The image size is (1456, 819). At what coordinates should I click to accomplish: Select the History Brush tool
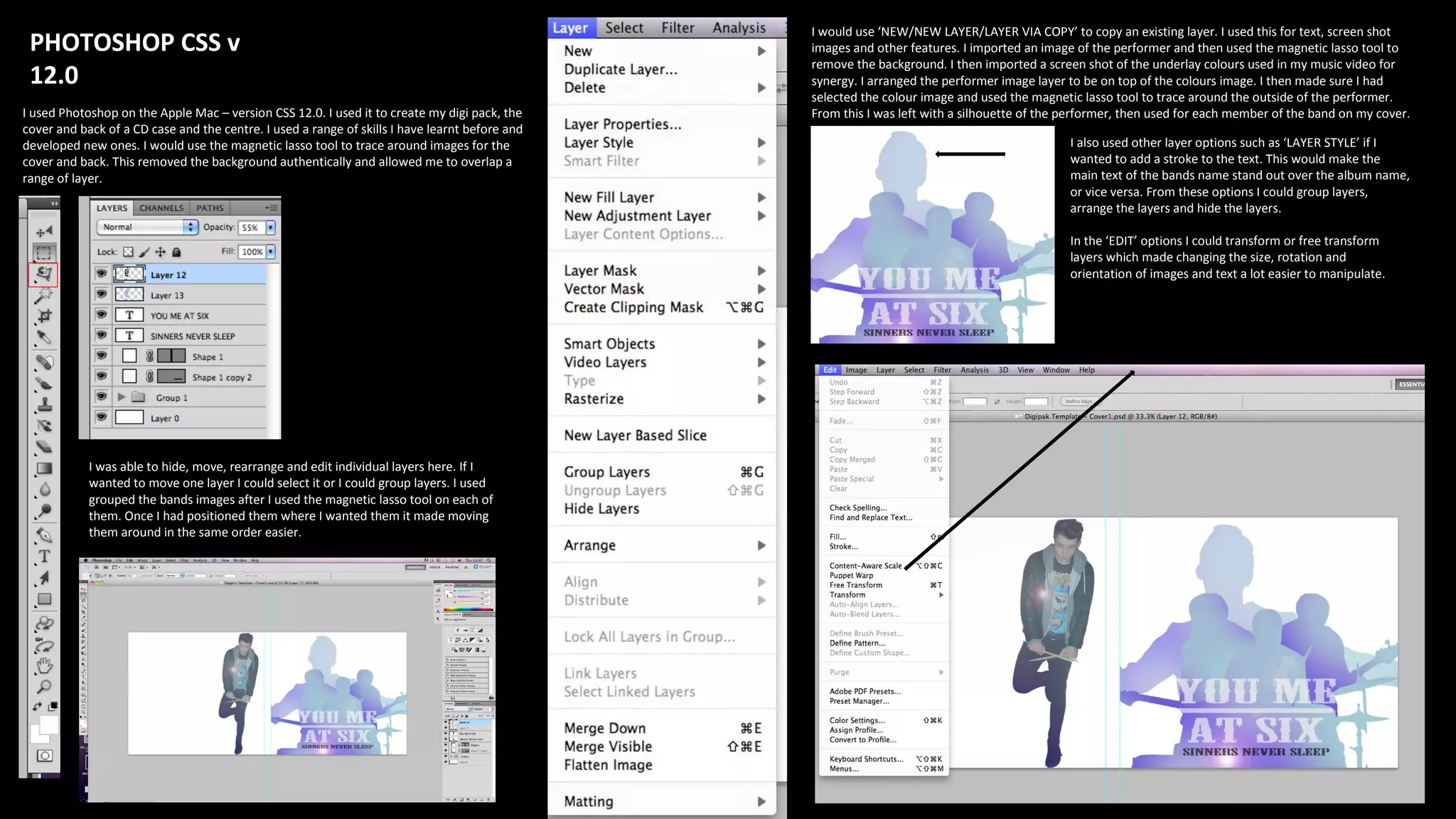coord(44,427)
